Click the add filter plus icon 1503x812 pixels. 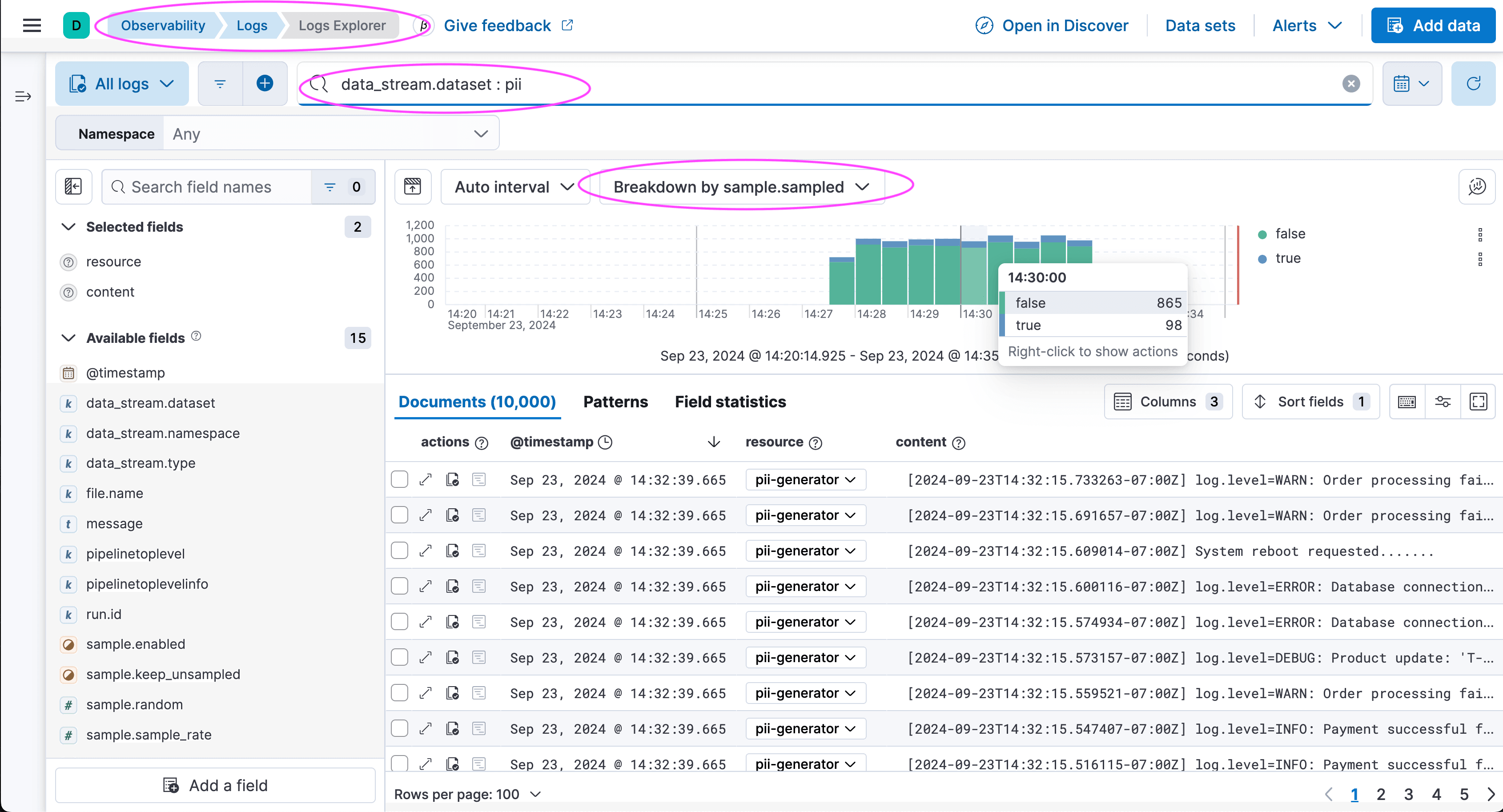[x=264, y=84]
